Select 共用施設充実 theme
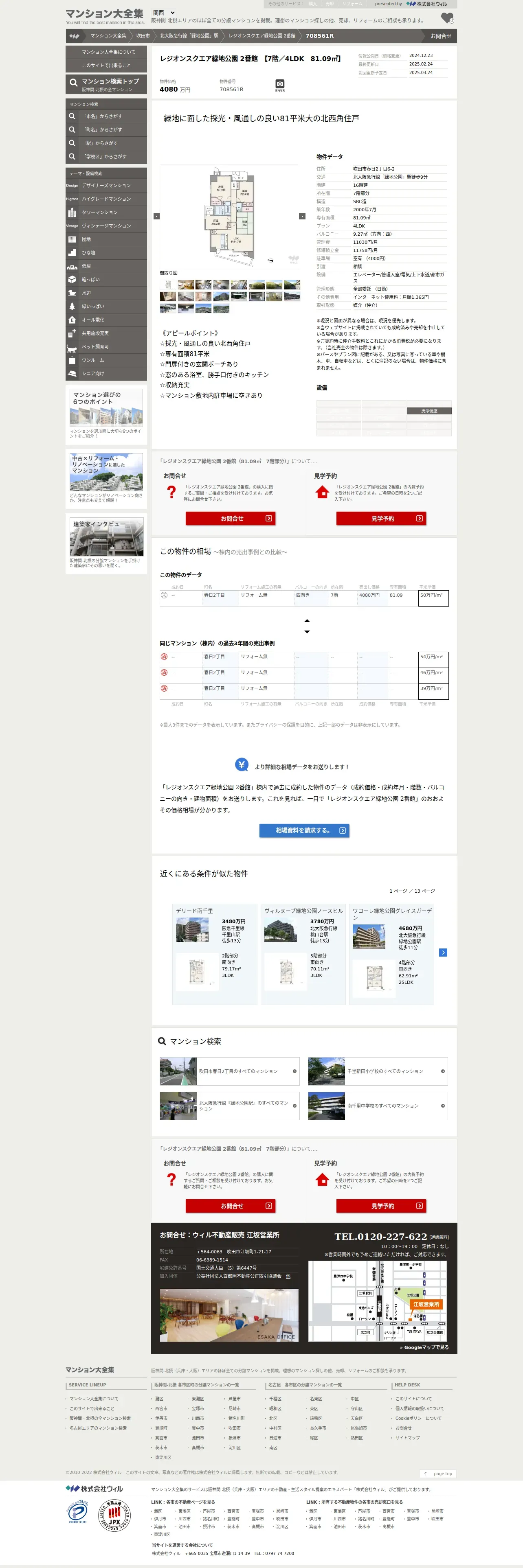The image size is (523, 1568). pos(107,333)
